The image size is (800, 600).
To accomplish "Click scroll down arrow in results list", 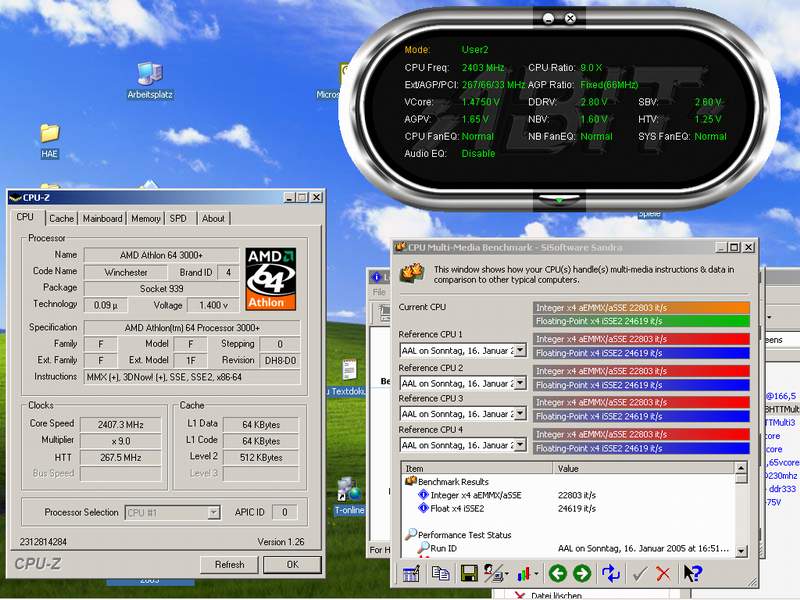I will [x=741, y=551].
